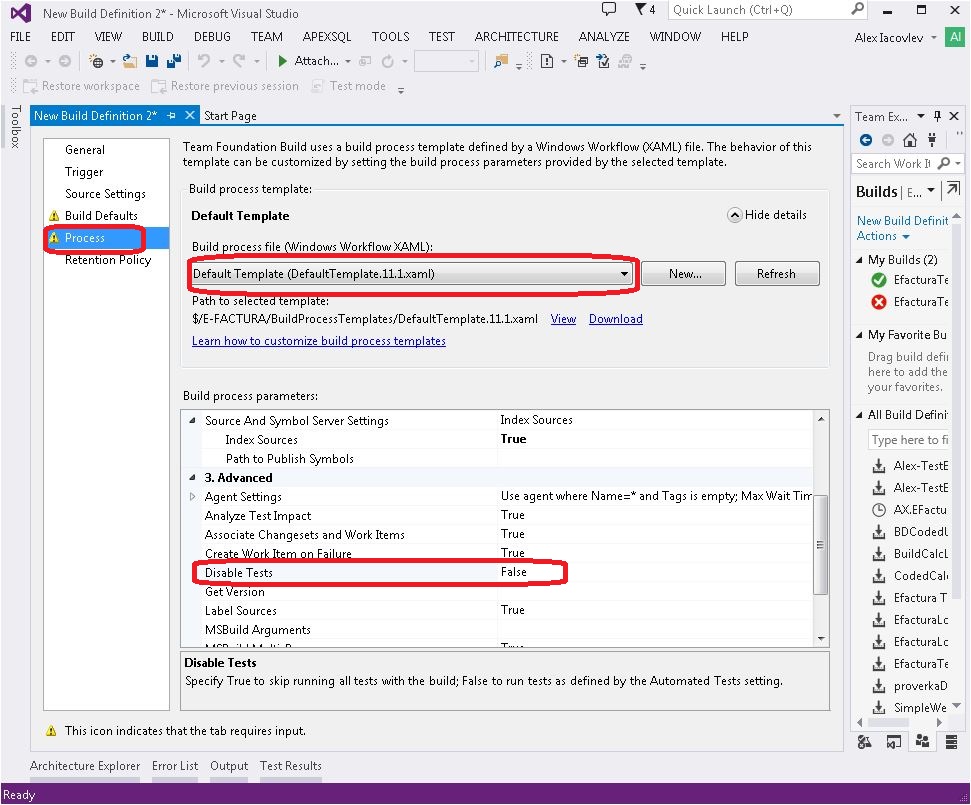Open the Builds page navigation dropdown arrow

tap(931, 191)
